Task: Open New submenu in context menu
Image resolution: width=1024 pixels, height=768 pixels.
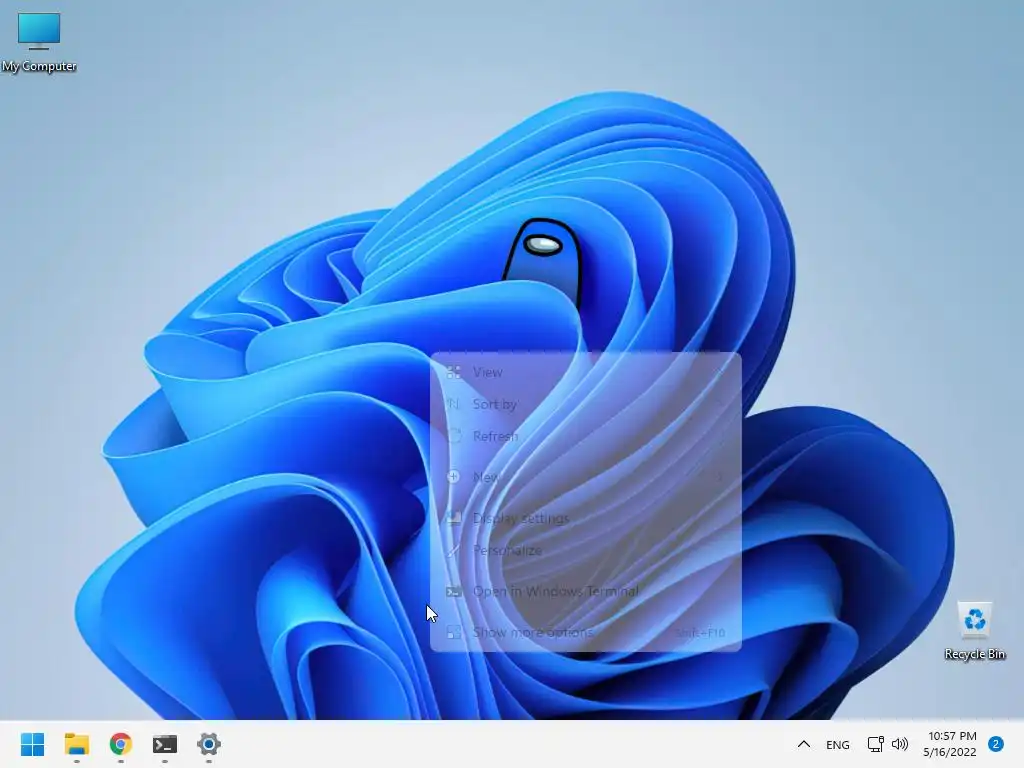Action: [x=586, y=477]
